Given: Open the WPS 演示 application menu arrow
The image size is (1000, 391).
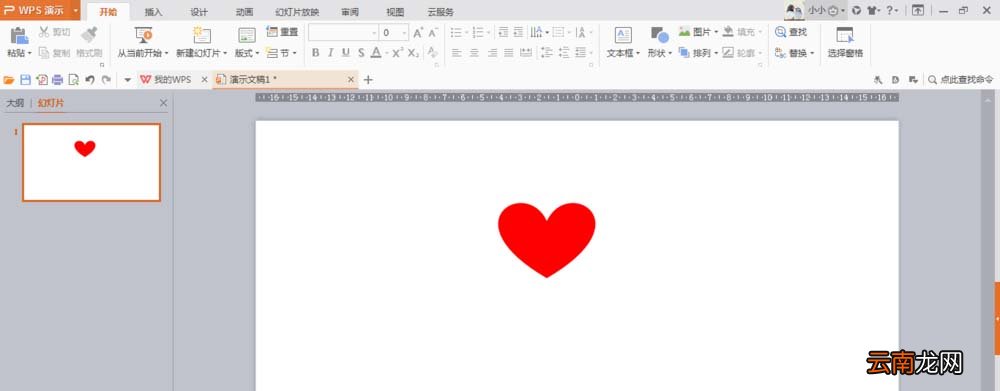Looking at the screenshot, I should pos(76,10).
